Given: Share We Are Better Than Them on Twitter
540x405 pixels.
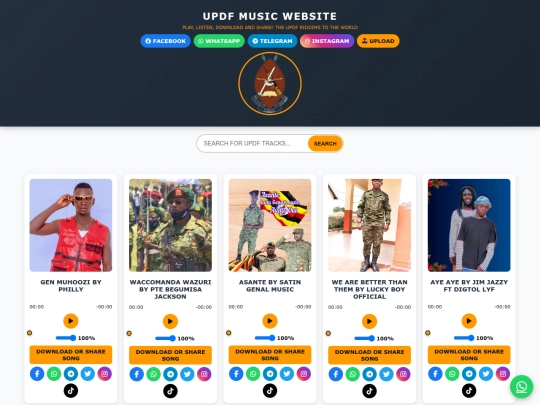Looking at the screenshot, I should coord(386,374).
